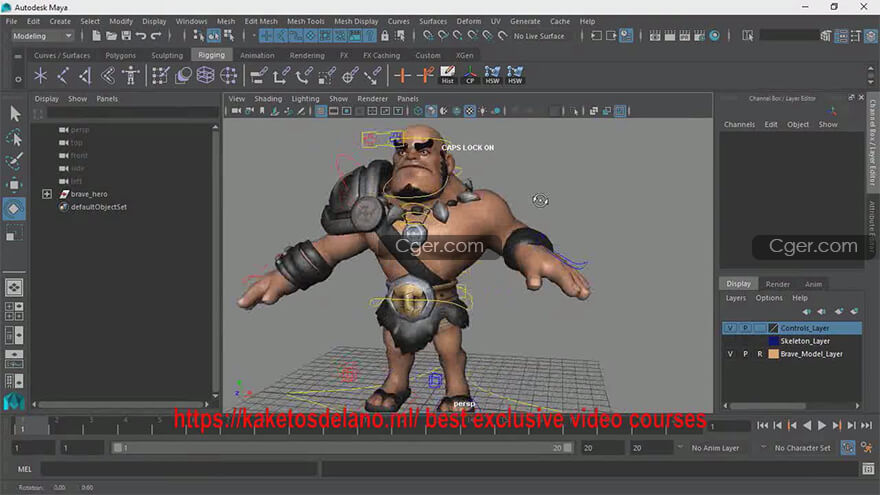The image size is (880, 495).
Task: Select the arrow Select tool
Action: click(15, 114)
